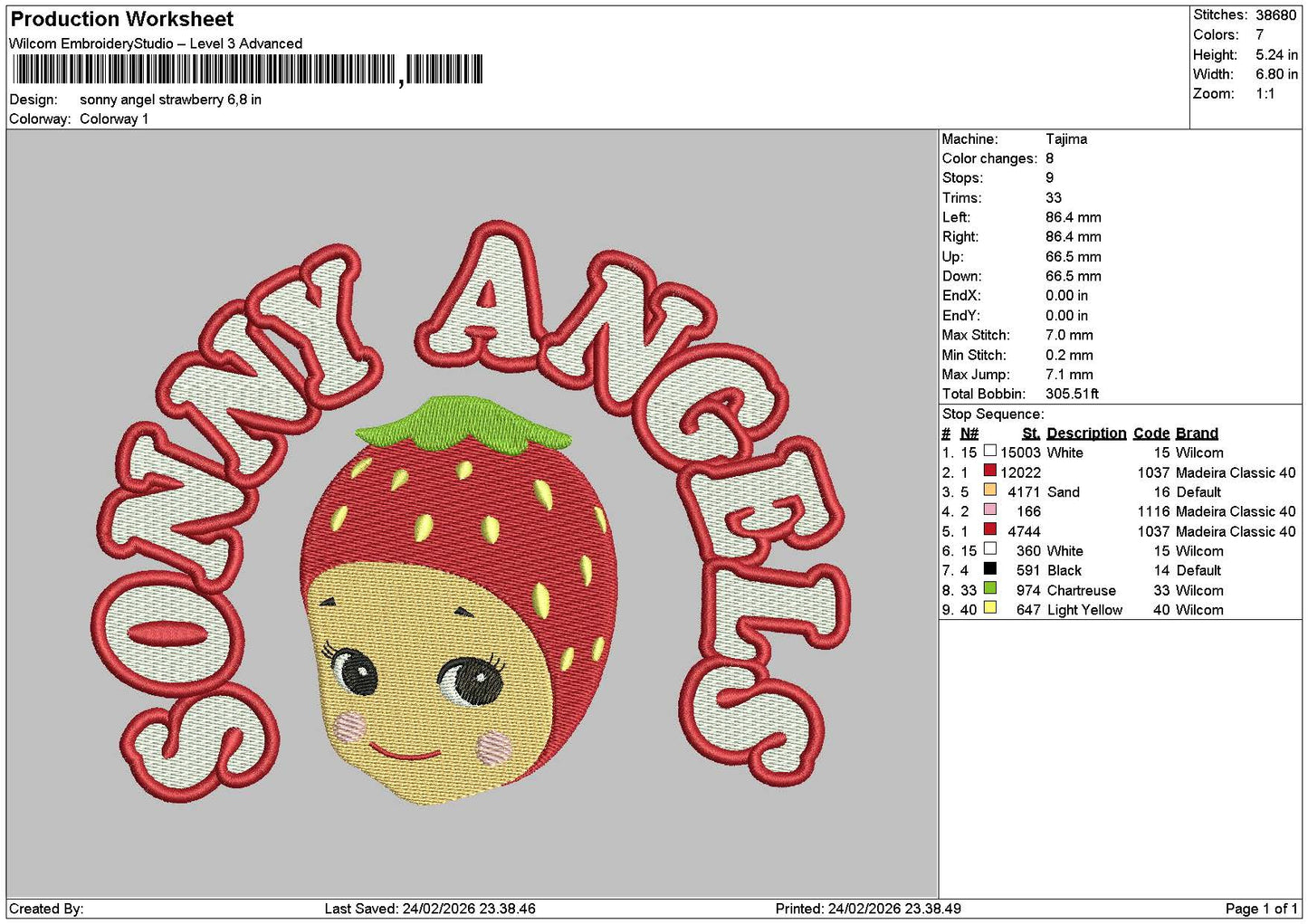Click the Sonny Angels strawberry embroidery preview

(x=472, y=513)
